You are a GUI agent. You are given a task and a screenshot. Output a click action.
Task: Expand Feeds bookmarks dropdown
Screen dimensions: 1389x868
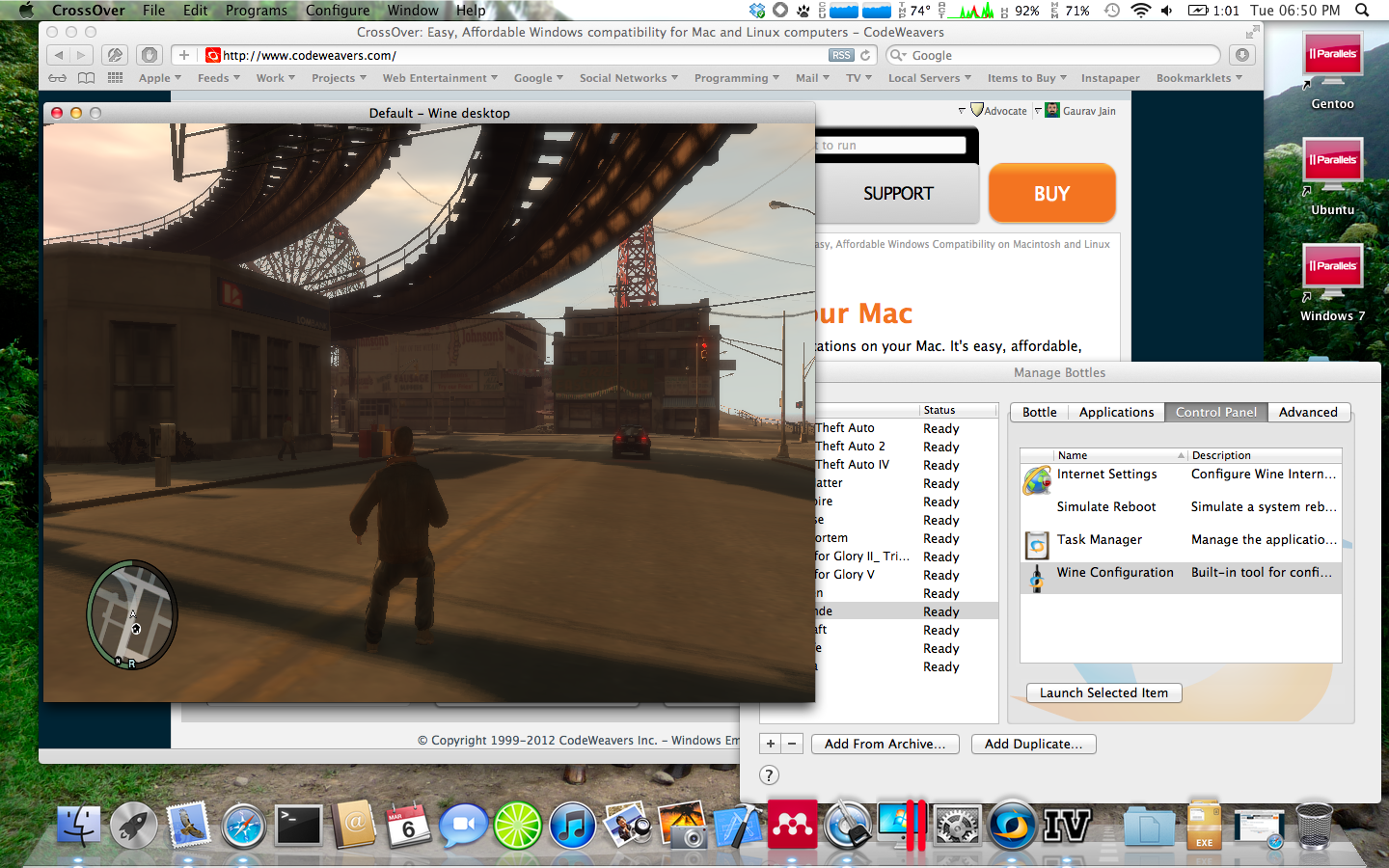coord(219,78)
